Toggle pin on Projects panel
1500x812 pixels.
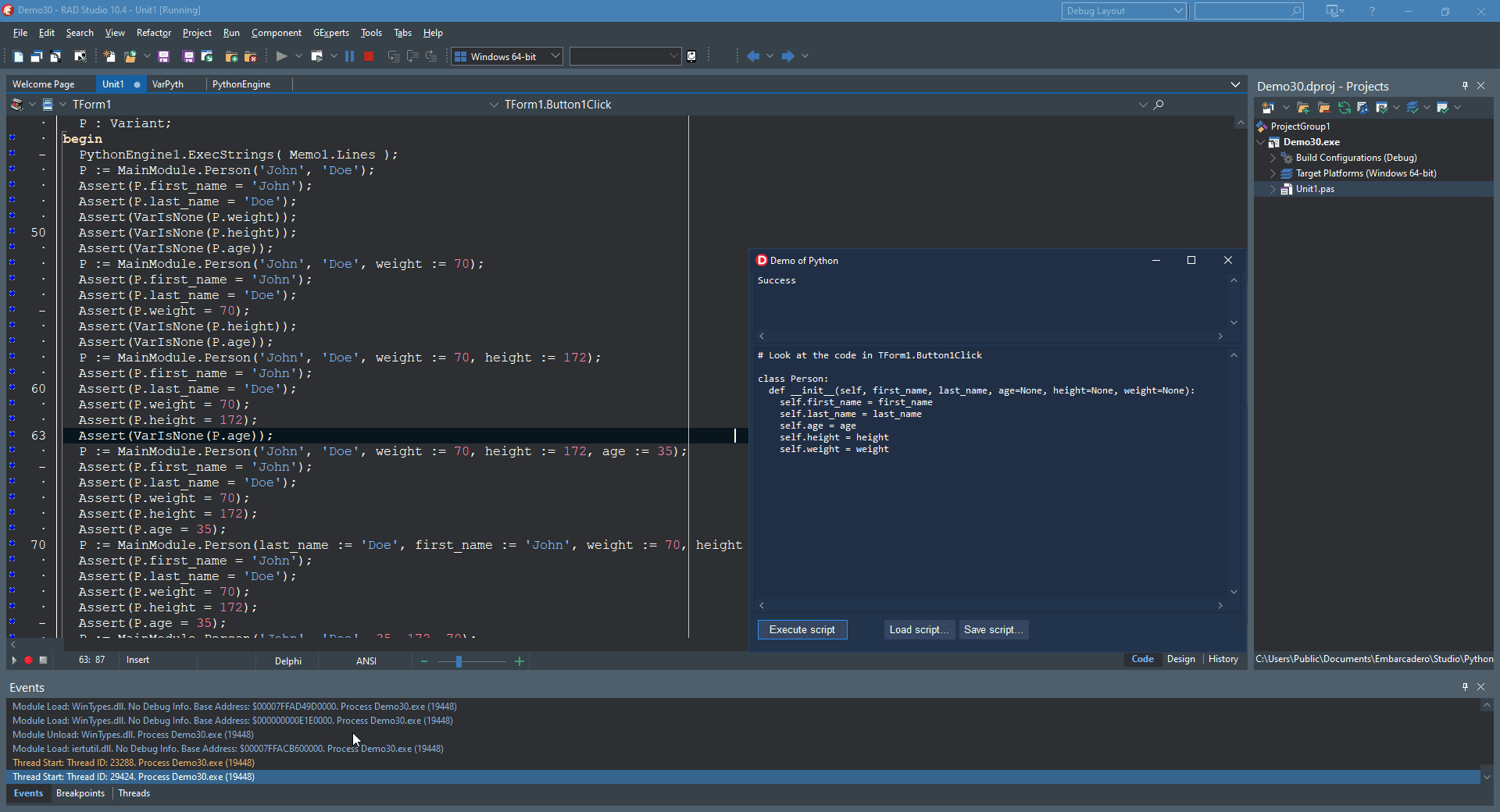[1465, 86]
